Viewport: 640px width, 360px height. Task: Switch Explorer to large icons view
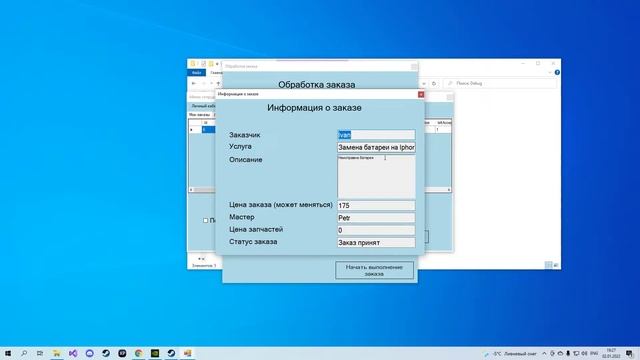(556, 265)
